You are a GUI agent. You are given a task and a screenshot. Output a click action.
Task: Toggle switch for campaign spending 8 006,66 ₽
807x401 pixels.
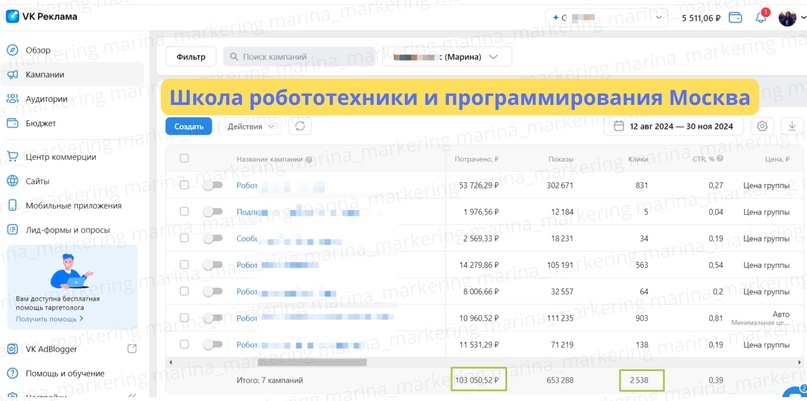tap(212, 291)
